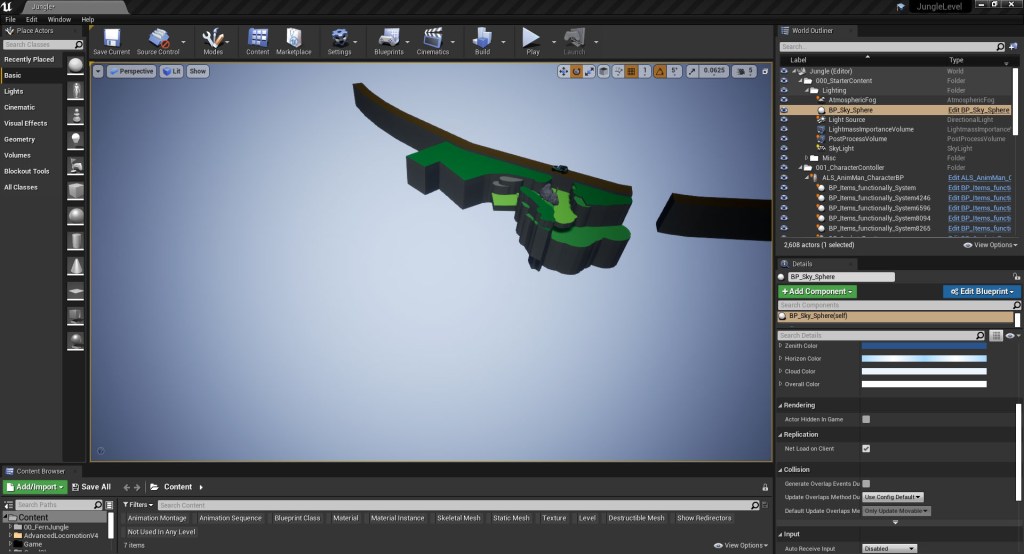The width and height of the screenshot is (1024, 554).
Task: Select the Geometry category in Place Actors
Action: (20, 139)
